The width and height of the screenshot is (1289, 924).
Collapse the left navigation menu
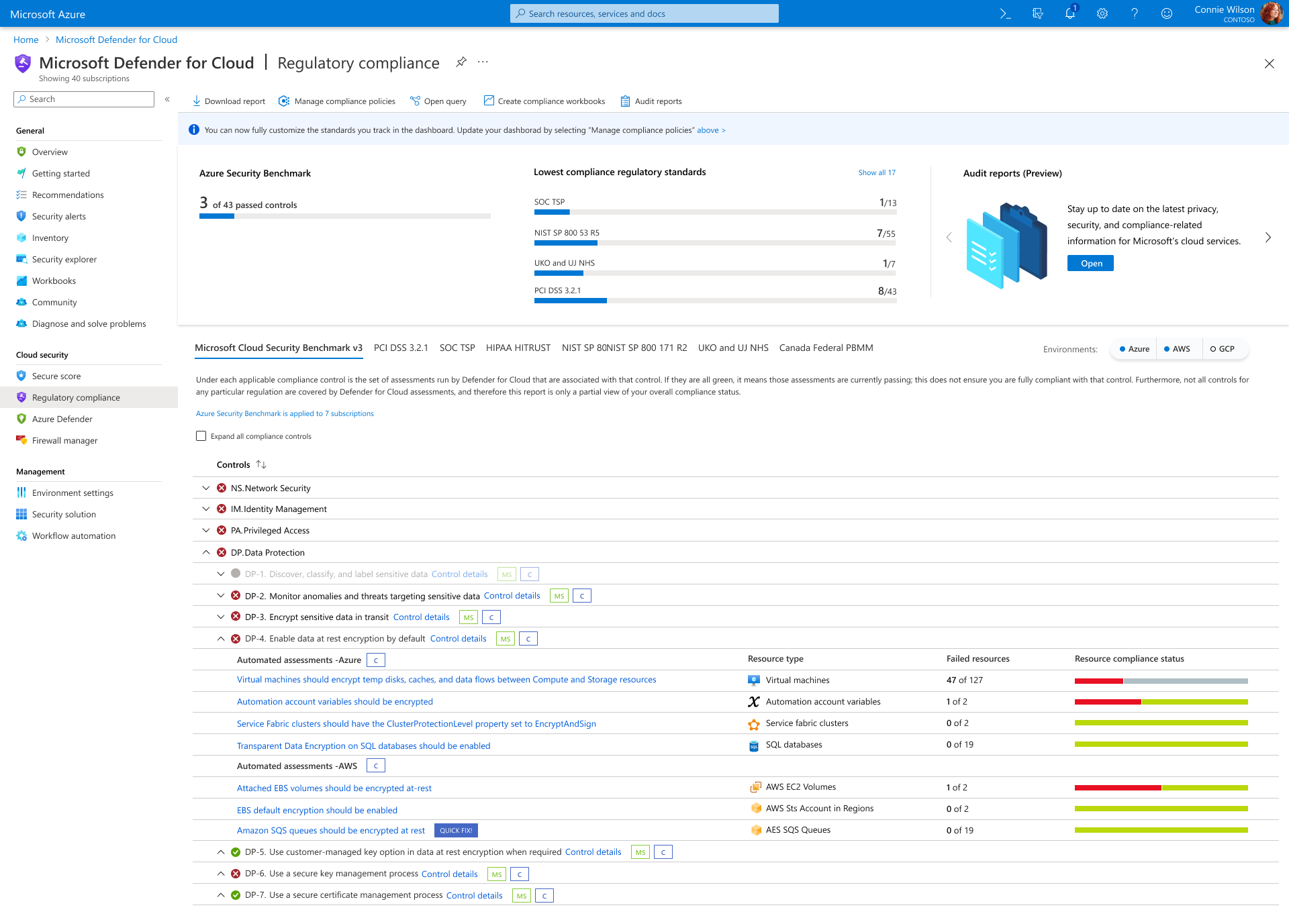(x=167, y=99)
